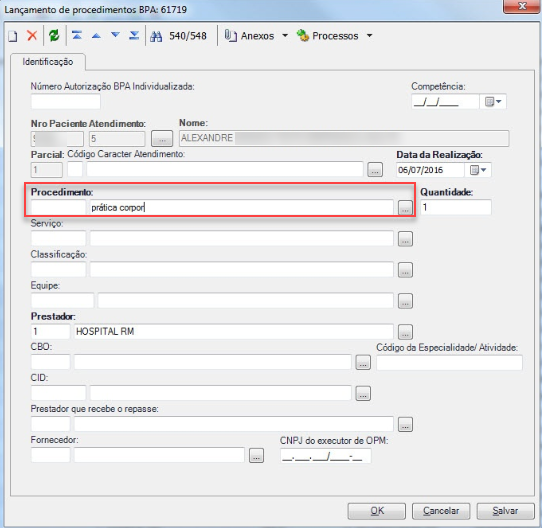Click the Prestador code field
The height and width of the screenshot is (528, 542).
(50, 331)
